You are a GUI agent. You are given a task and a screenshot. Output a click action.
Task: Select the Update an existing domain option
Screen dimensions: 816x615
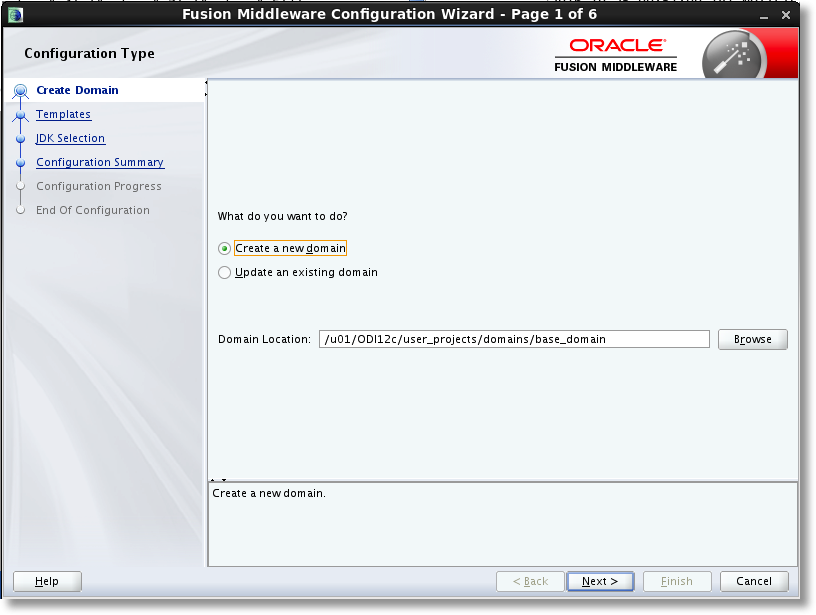pos(225,272)
